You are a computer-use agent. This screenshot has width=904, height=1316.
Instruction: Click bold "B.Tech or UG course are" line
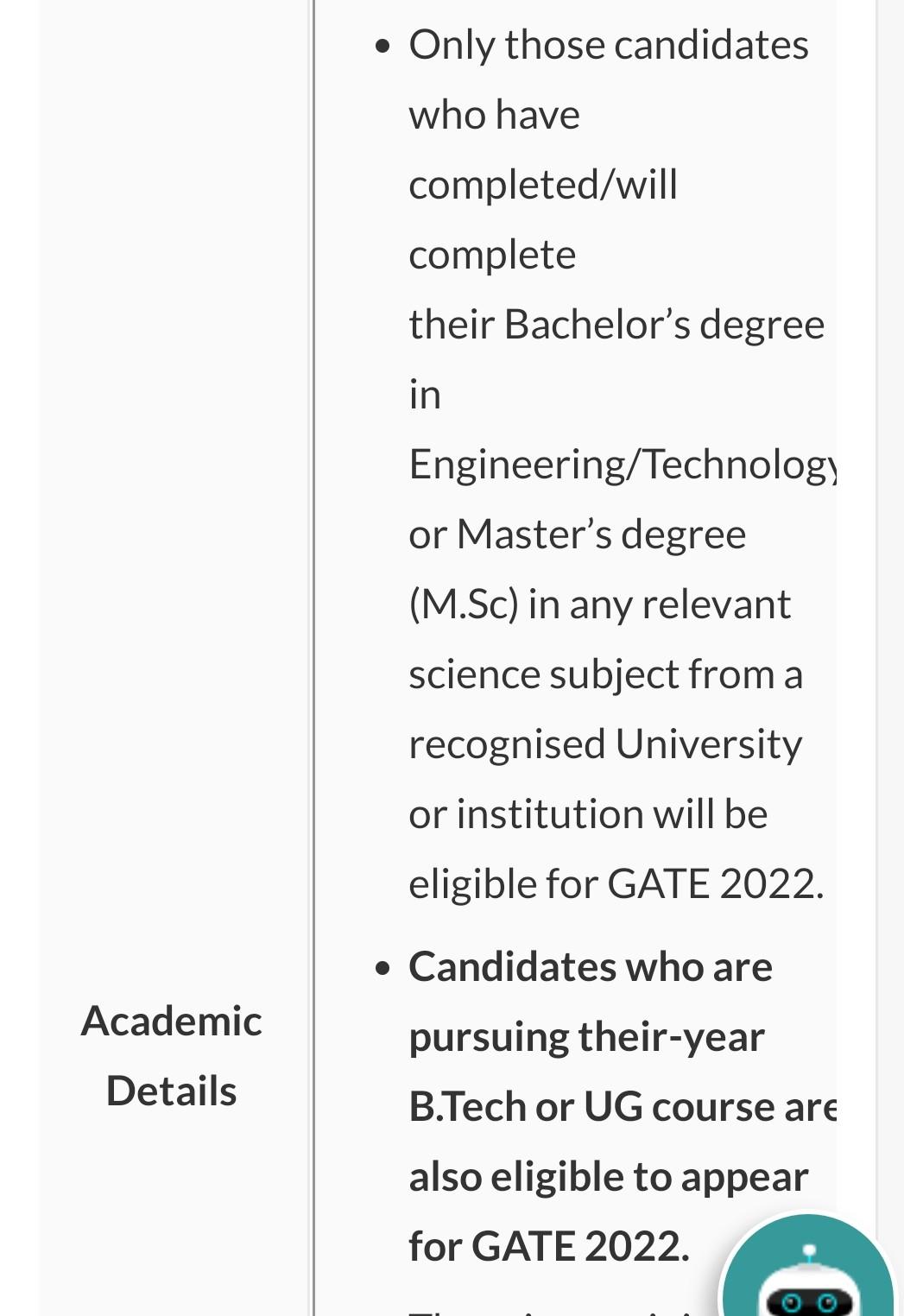[622, 1107]
